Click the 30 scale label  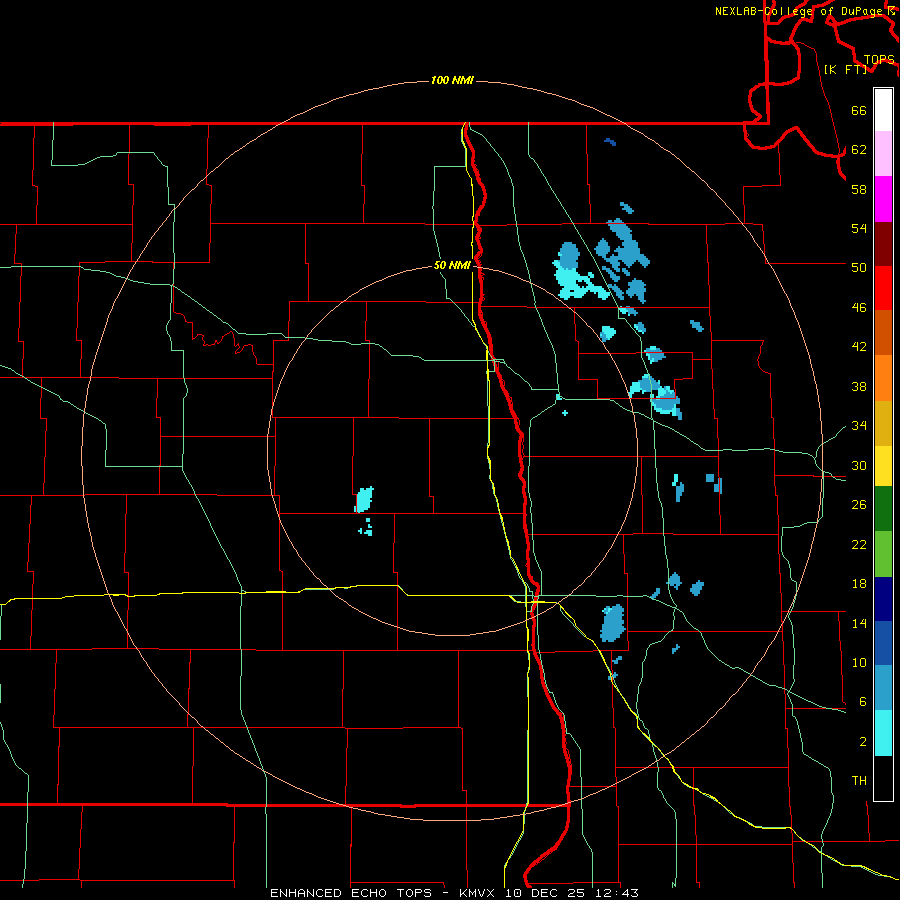click(x=859, y=465)
